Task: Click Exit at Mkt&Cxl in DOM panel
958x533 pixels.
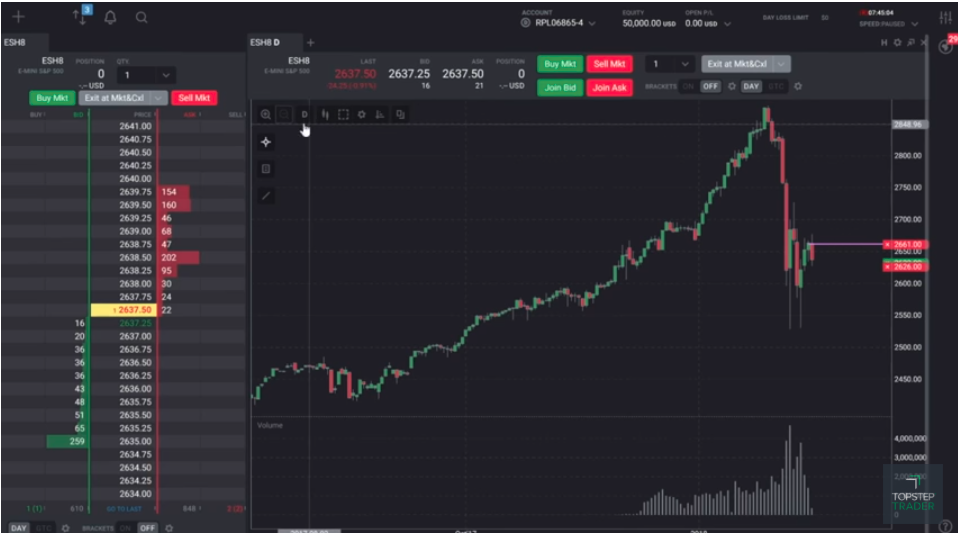Action: coord(115,98)
